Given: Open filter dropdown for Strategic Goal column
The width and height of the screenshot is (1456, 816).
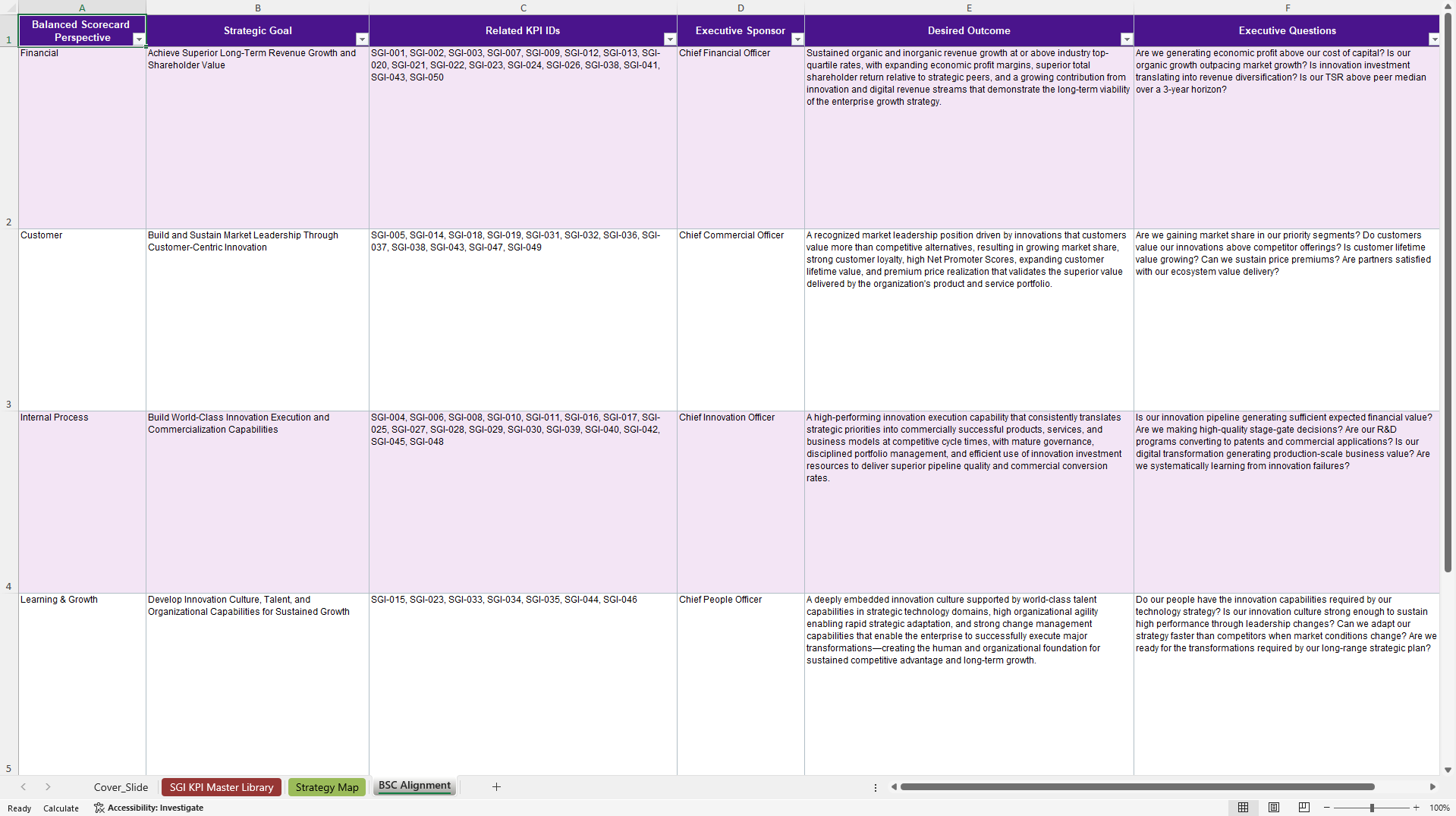Looking at the screenshot, I should tap(362, 39).
